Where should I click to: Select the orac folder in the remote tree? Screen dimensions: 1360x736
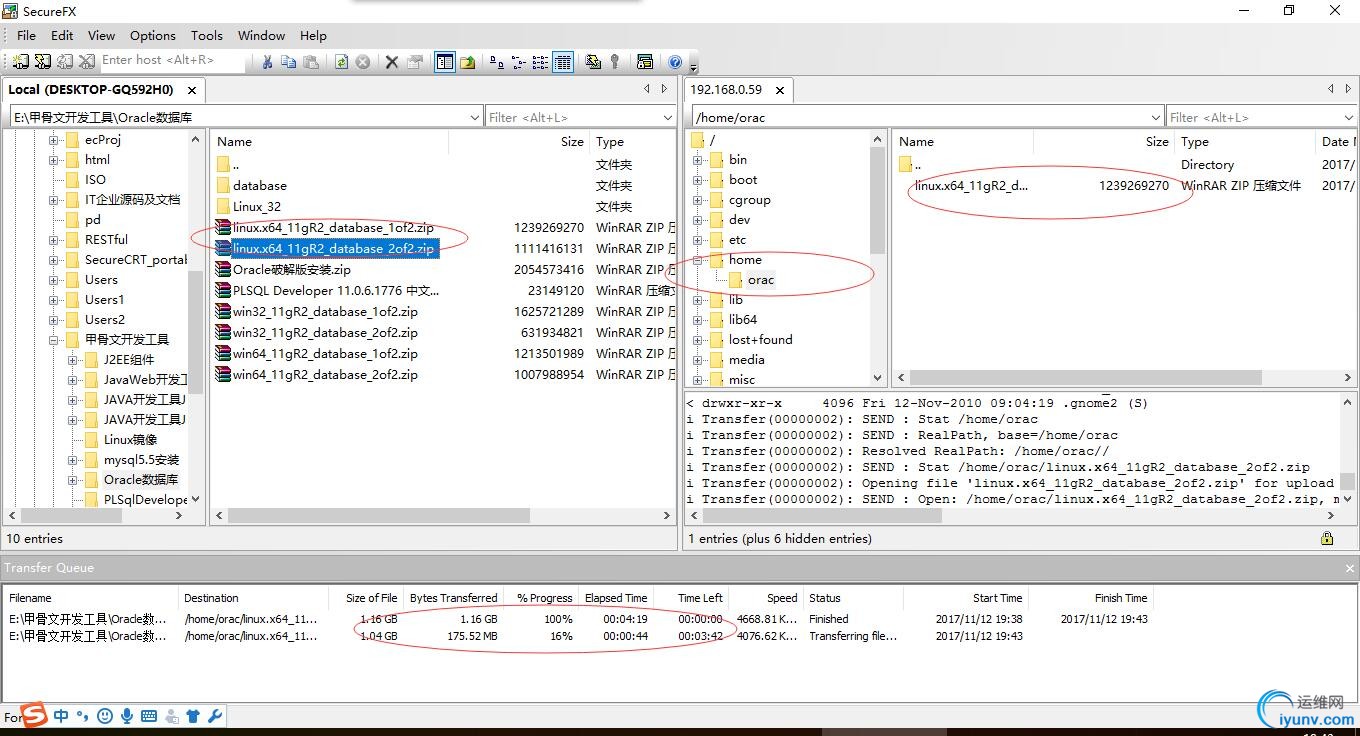coord(760,280)
